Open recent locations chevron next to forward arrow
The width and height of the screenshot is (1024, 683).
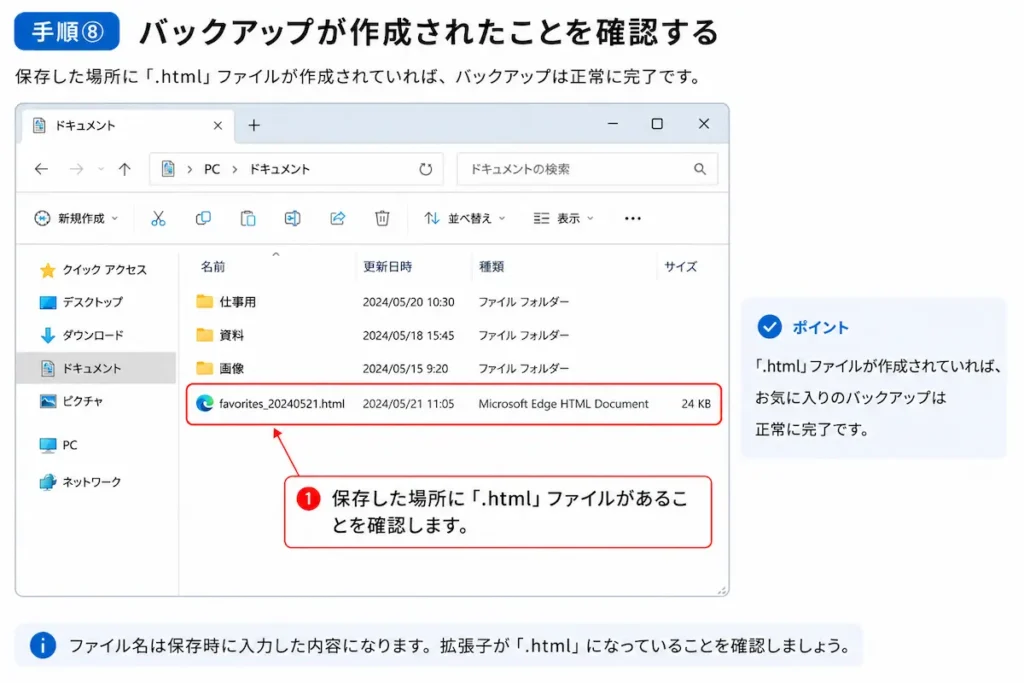coord(101,169)
